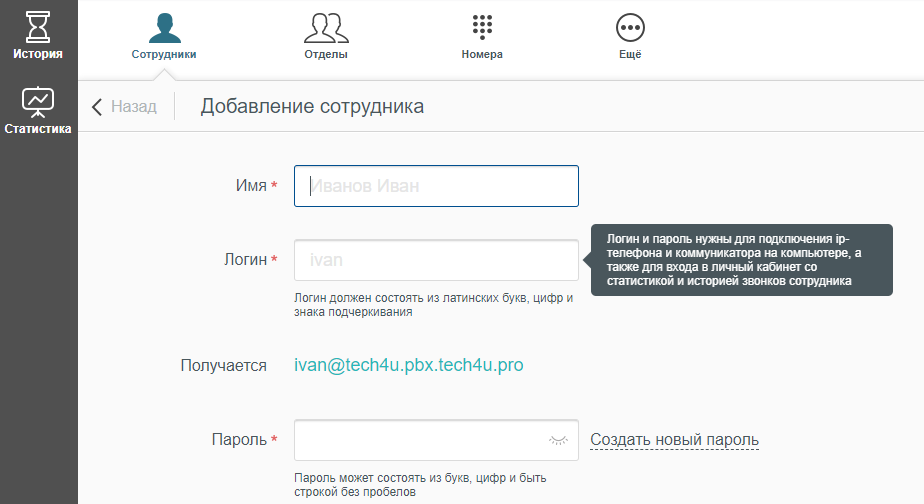Toggle password visibility with the eye icon

[558, 440]
